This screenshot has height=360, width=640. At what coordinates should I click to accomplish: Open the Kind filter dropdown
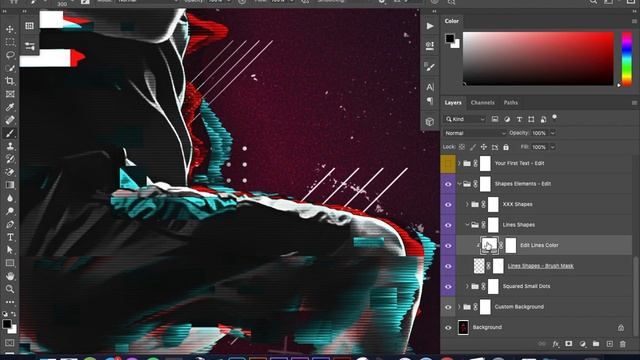click(465, 119)
